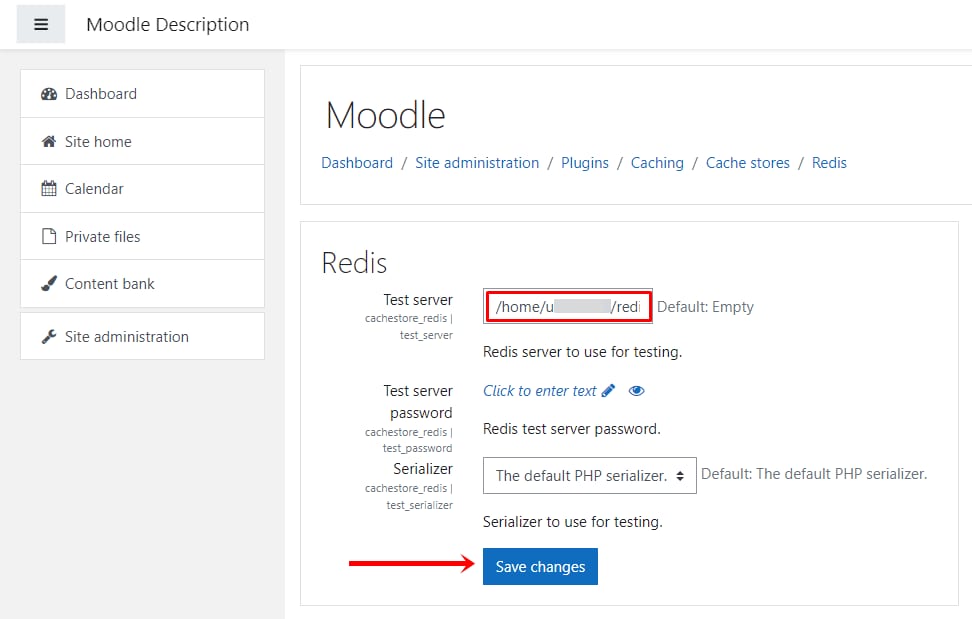Image resolution: width=972 pixels, height=619 pixels.
Task: Go to Calendar in the sidebar
Action: coord(143,188)
